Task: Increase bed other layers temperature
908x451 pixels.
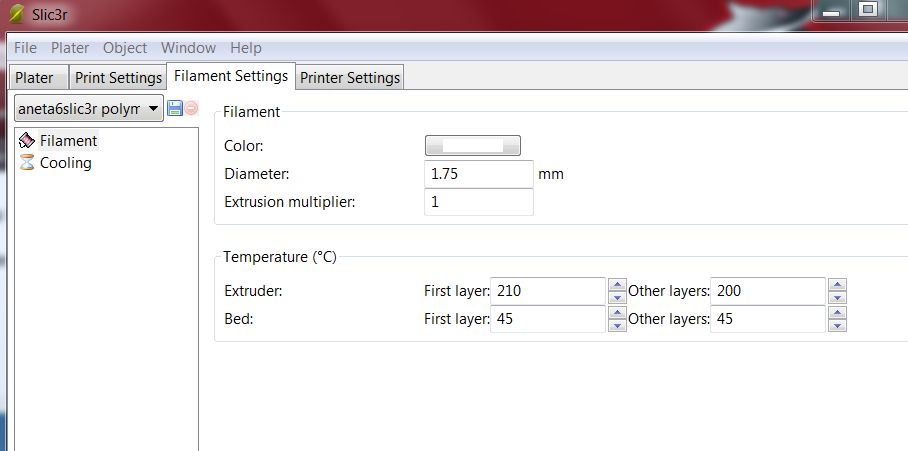Action: pyautogui.click(x=837, y=313)
